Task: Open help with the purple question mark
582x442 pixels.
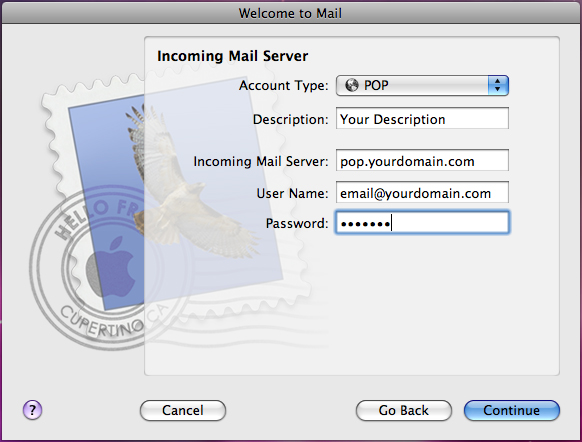Action: pos(33,410)
